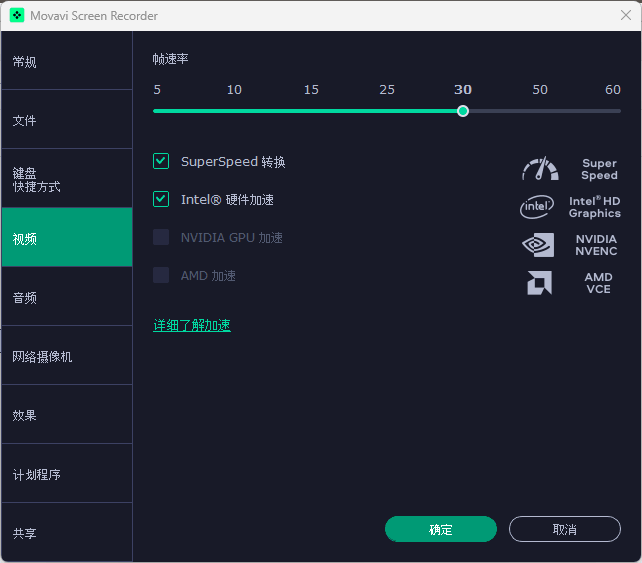Click the disabled NVIDIA GPU 加速 checkbox
Image resolution: width=642 pixels, height=563 pixels.
tap(161, 237)
